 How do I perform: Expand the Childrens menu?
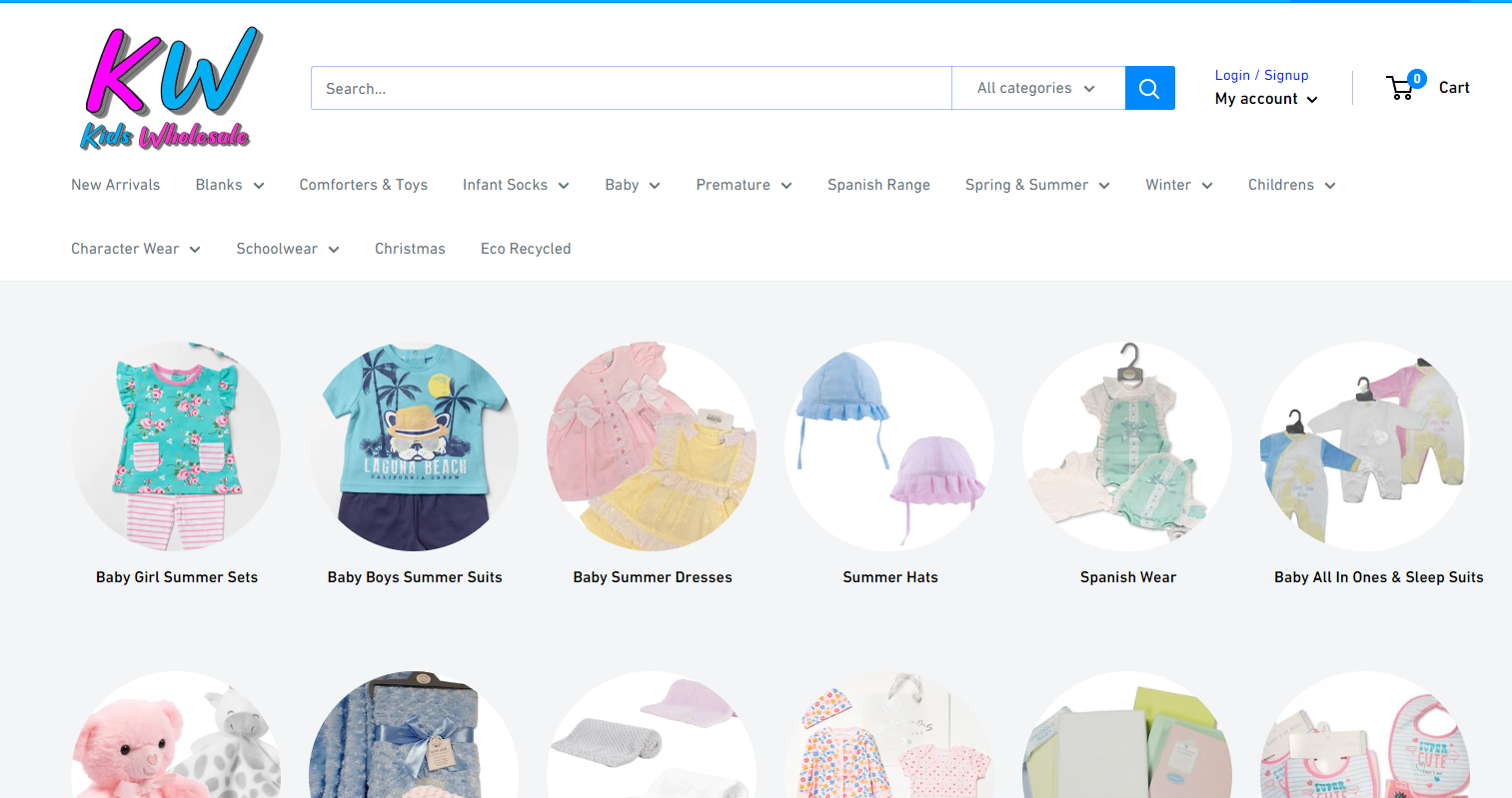click(1292, 185)
